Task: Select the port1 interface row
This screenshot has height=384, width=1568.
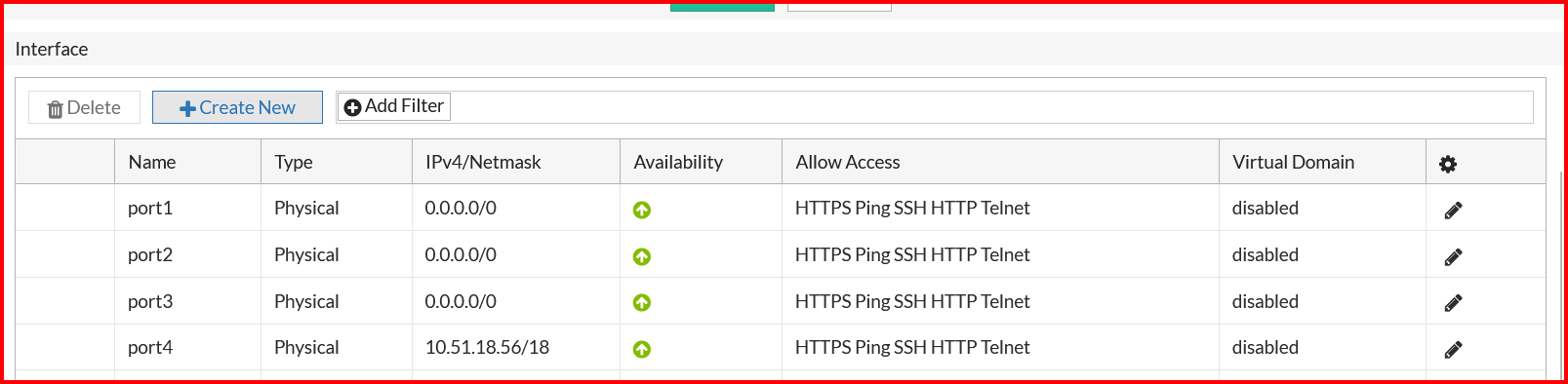Action: point(780,208)
